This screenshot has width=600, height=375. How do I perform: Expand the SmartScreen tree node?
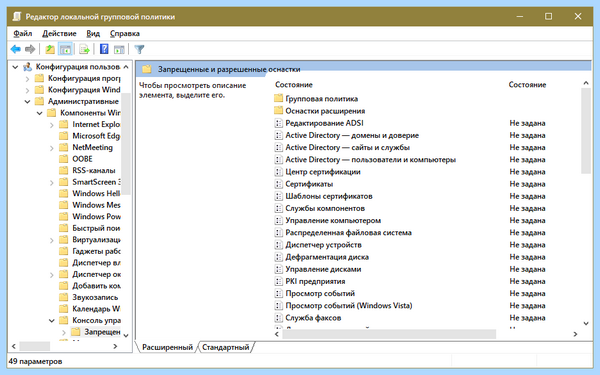52,183
